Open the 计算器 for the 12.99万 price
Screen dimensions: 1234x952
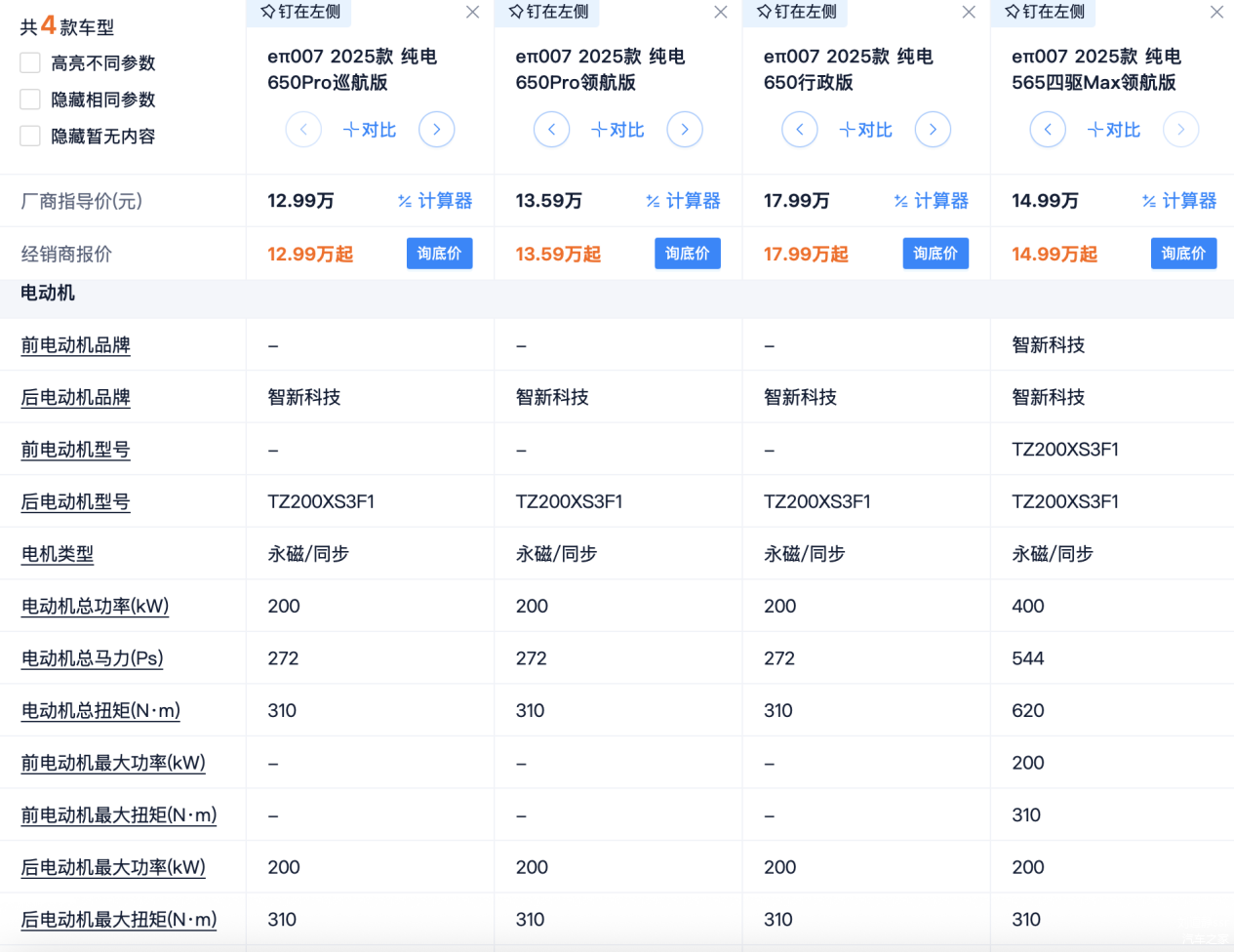435,201
